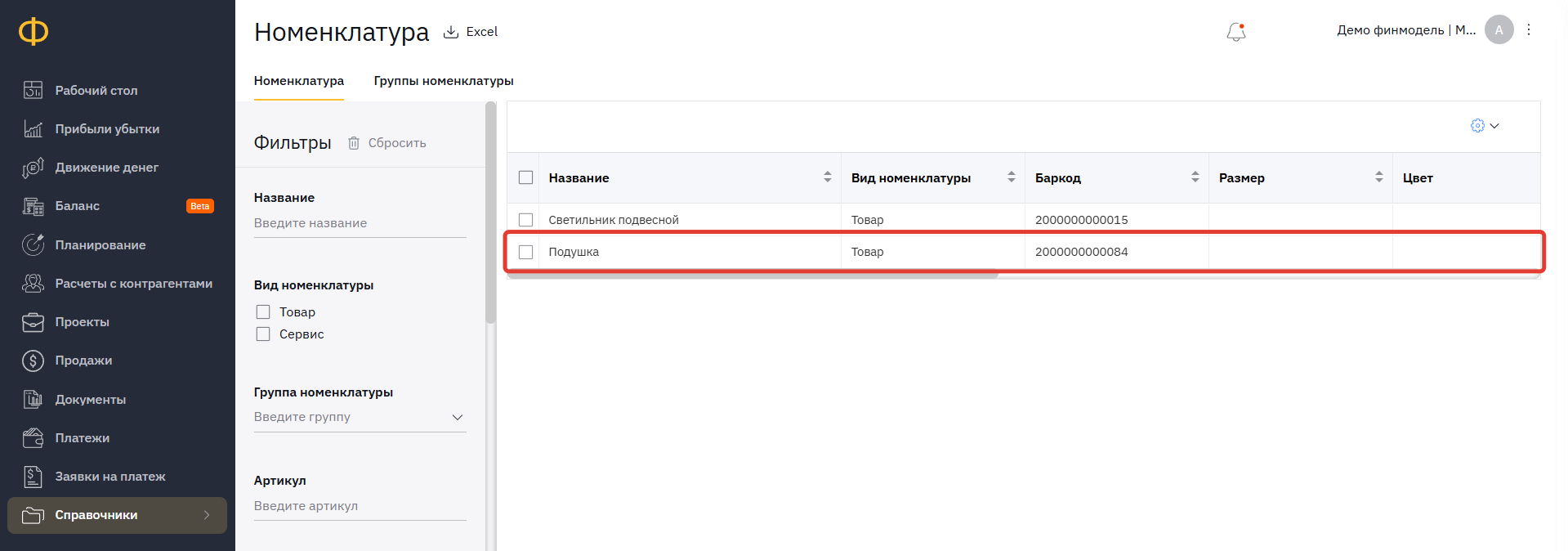Focus the Введите название input field
This screenshot has height=551, width=1568.
[360, 223]
